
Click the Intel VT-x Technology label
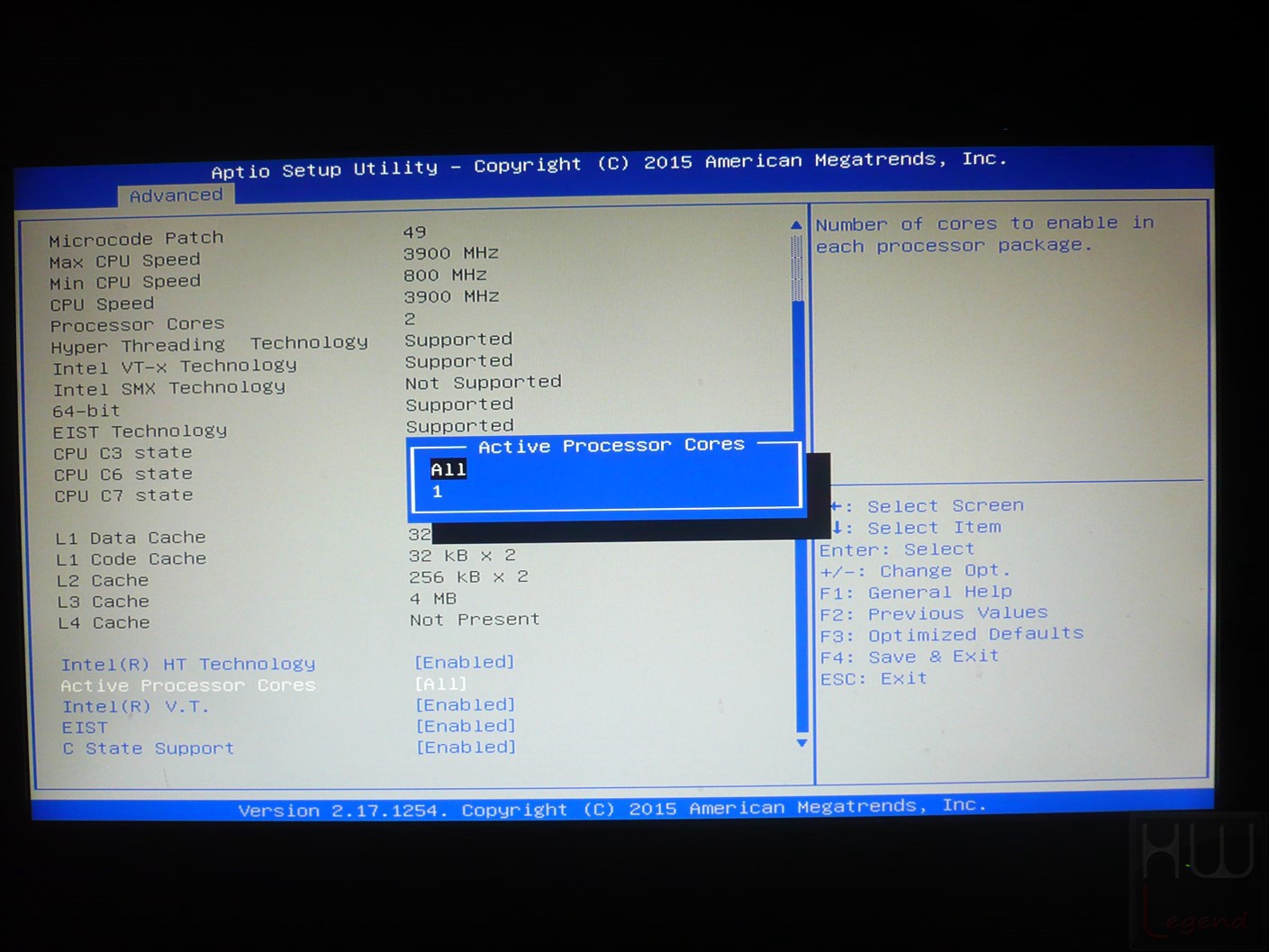(x=174, y=367)
